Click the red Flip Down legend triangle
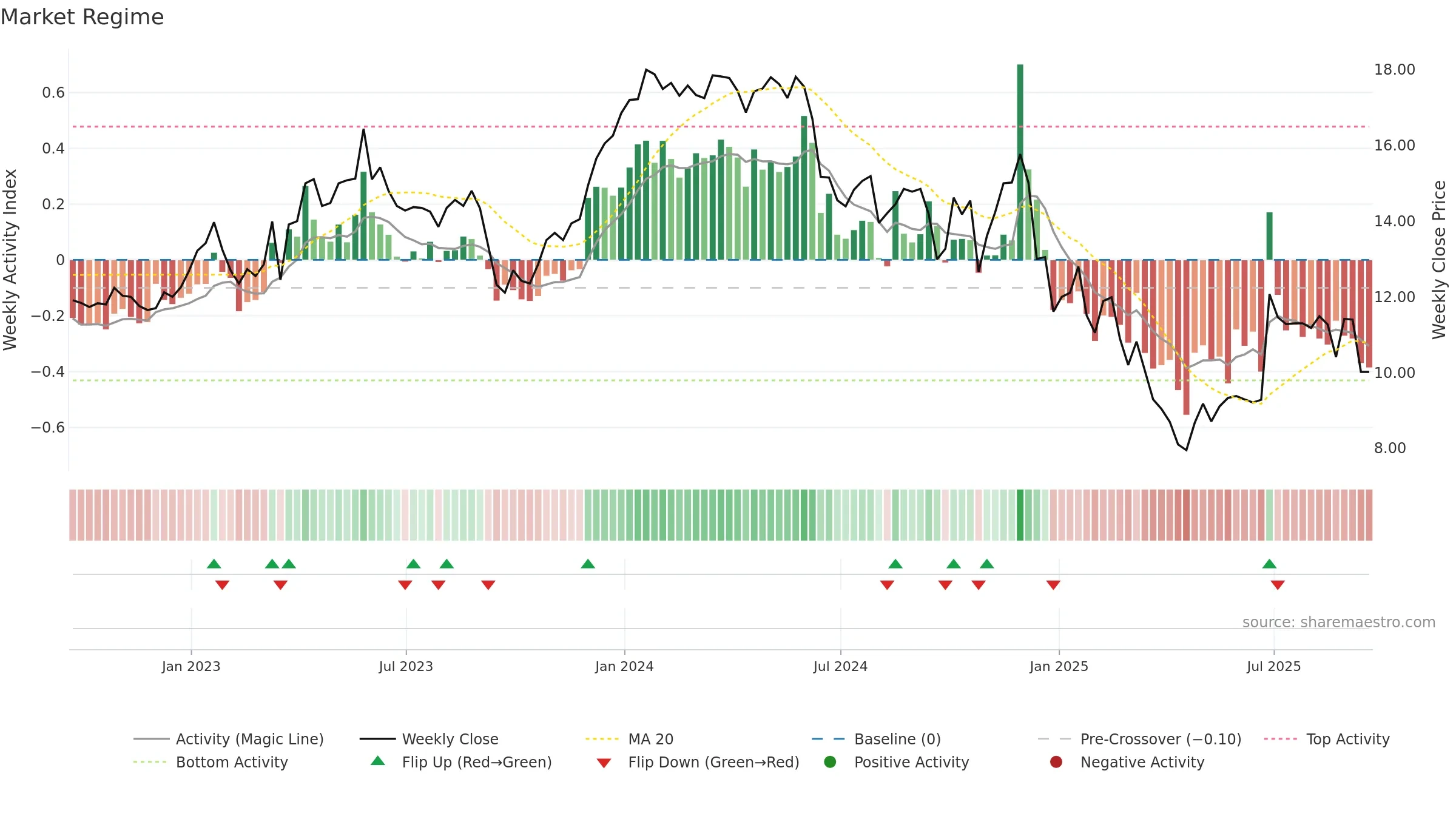The width and height of the screenshot is (1456, 819). coord(604,763)
